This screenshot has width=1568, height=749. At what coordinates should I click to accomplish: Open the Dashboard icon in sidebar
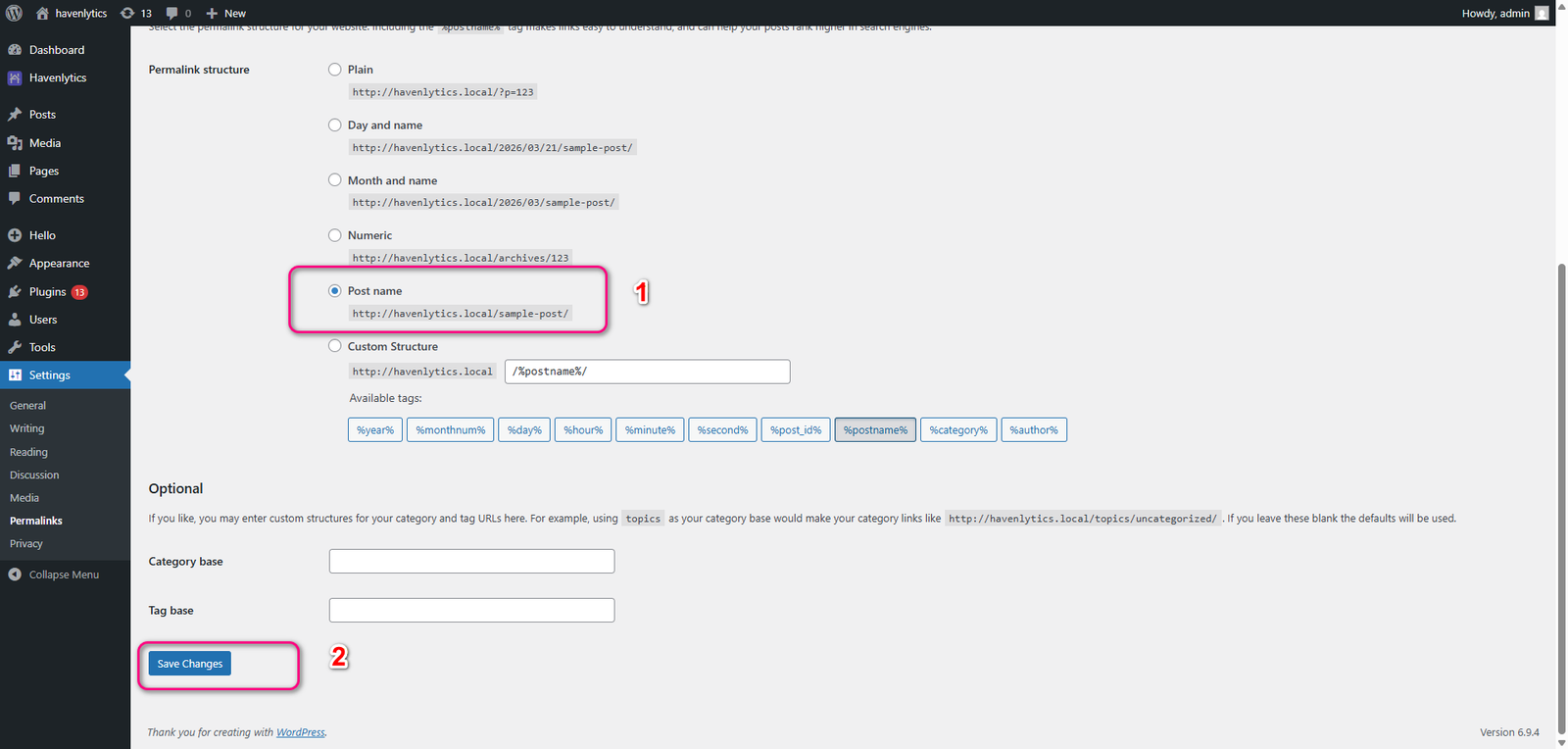15,50
